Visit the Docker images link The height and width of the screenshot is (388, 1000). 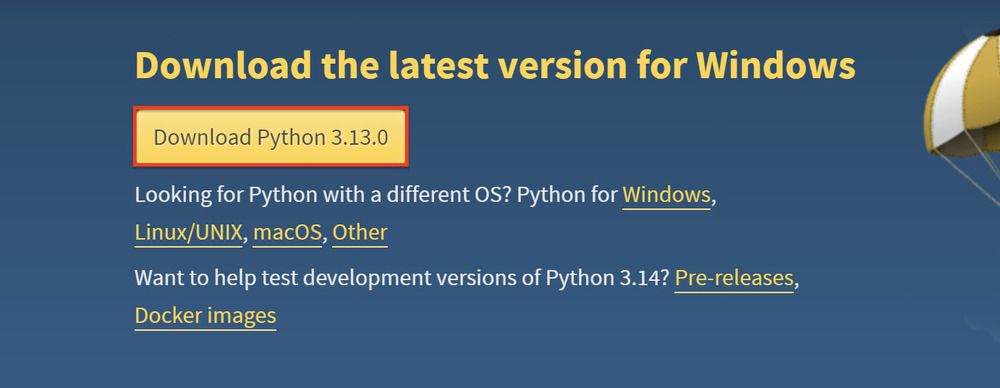pyautogui.click(x=205, y=316)
